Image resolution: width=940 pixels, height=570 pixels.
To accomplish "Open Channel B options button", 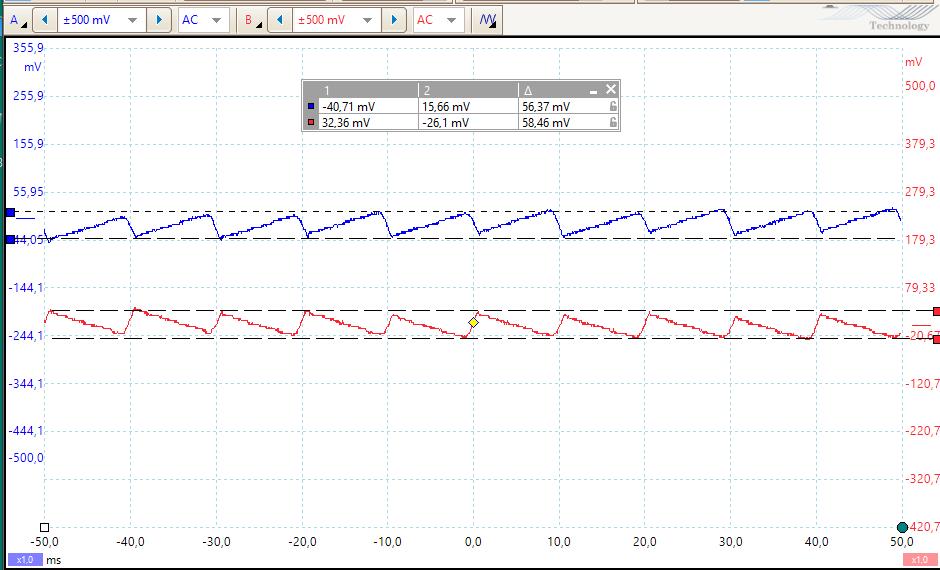I will [252, 20].
